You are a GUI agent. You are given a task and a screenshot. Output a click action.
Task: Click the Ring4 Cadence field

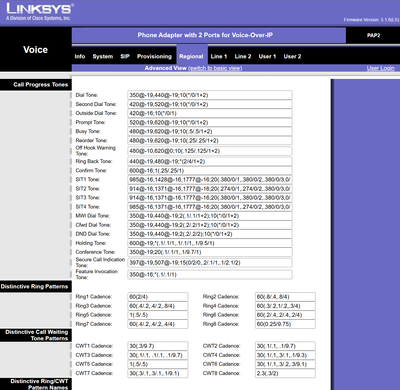tap(285, 306)
